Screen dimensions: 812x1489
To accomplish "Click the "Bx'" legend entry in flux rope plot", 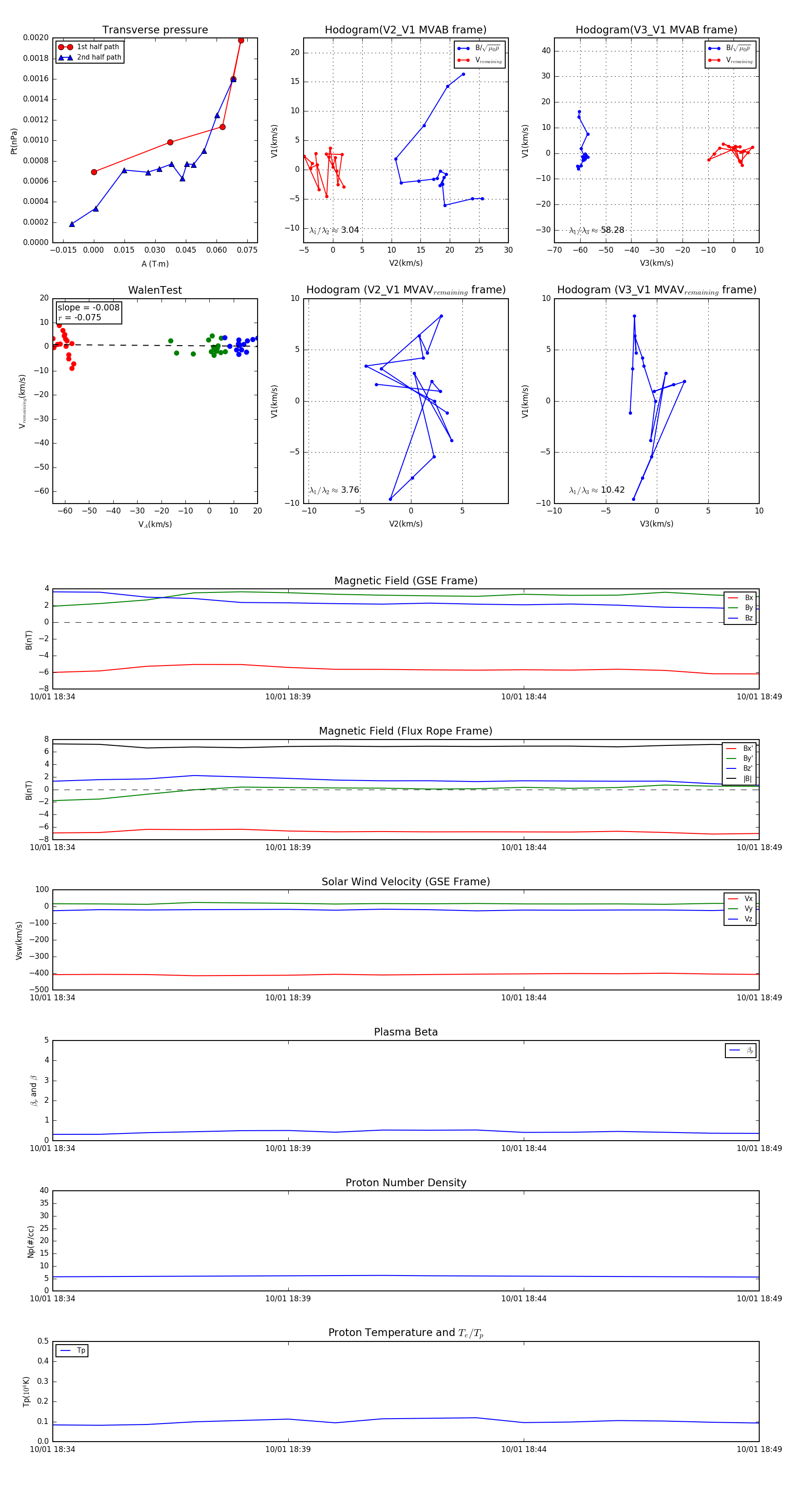I will click(740, 748).
